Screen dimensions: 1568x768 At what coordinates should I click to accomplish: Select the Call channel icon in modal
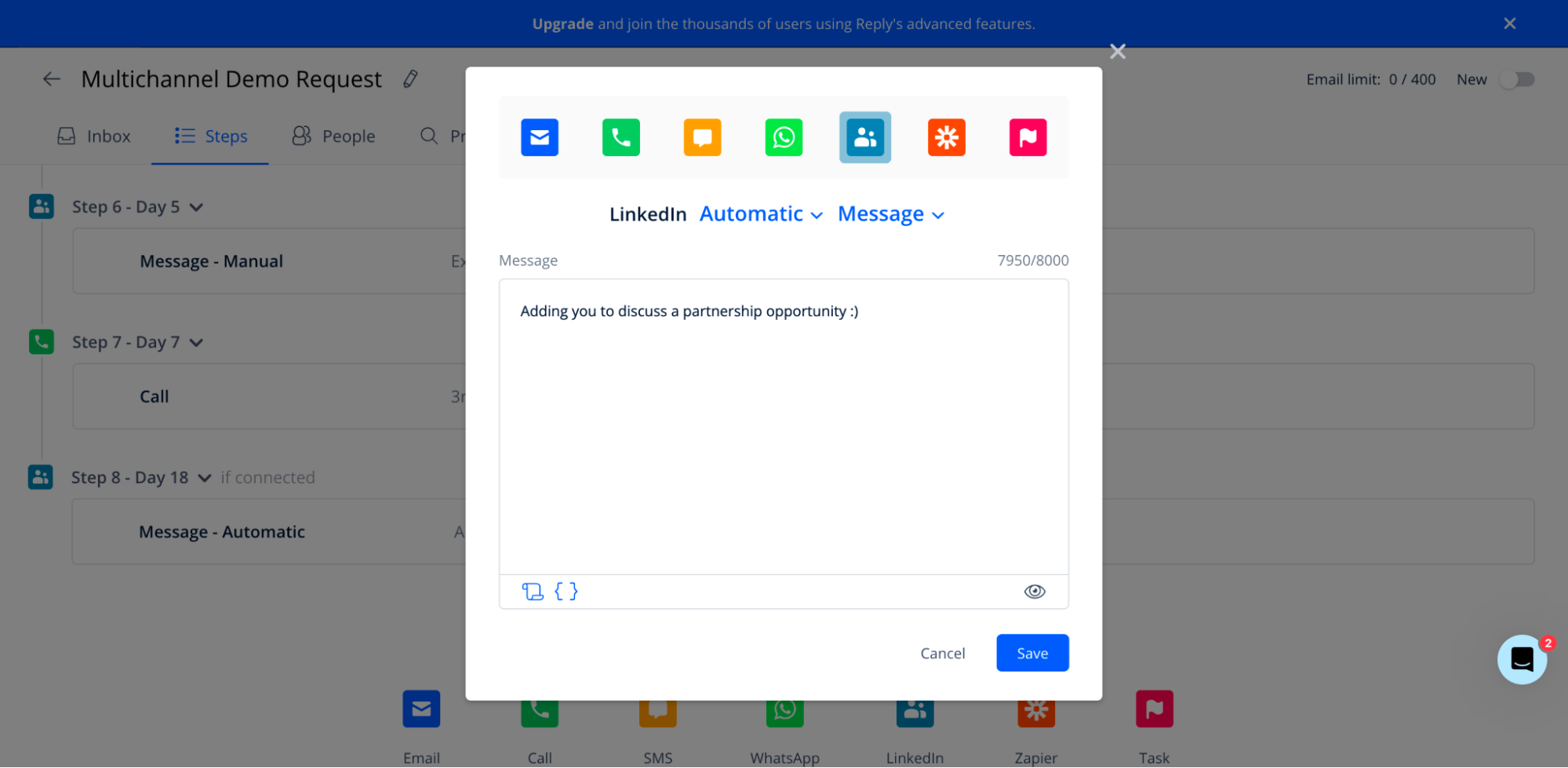click(x=620, y=137)
